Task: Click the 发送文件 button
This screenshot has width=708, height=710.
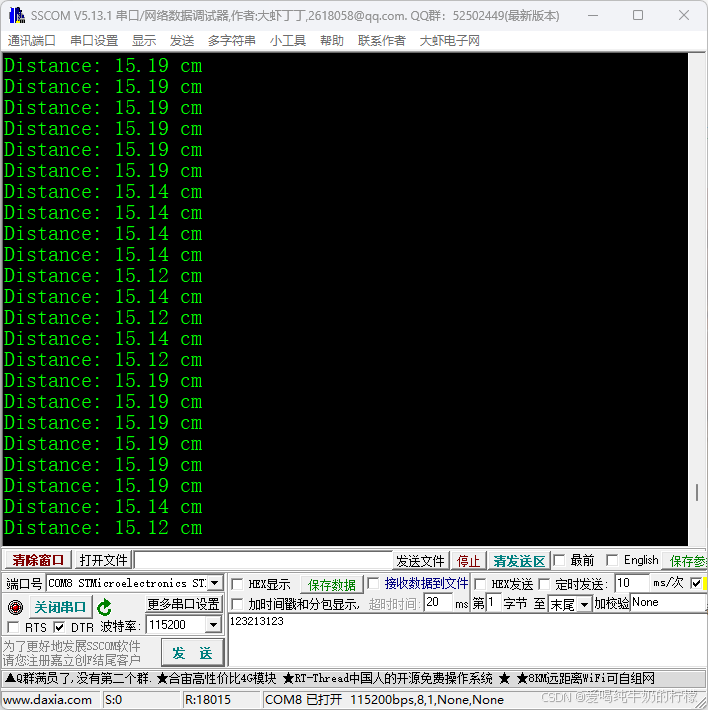Action: click(420, 561)
